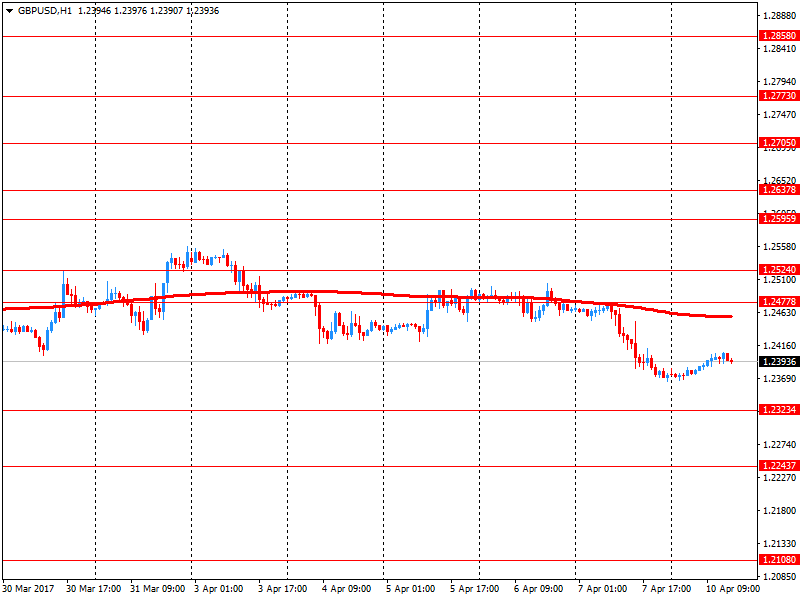The height and width of the screenshot is (600, 800).
Task: Click price scale value 1.28410
Action: pyautogui.click(x=779, y=49)
